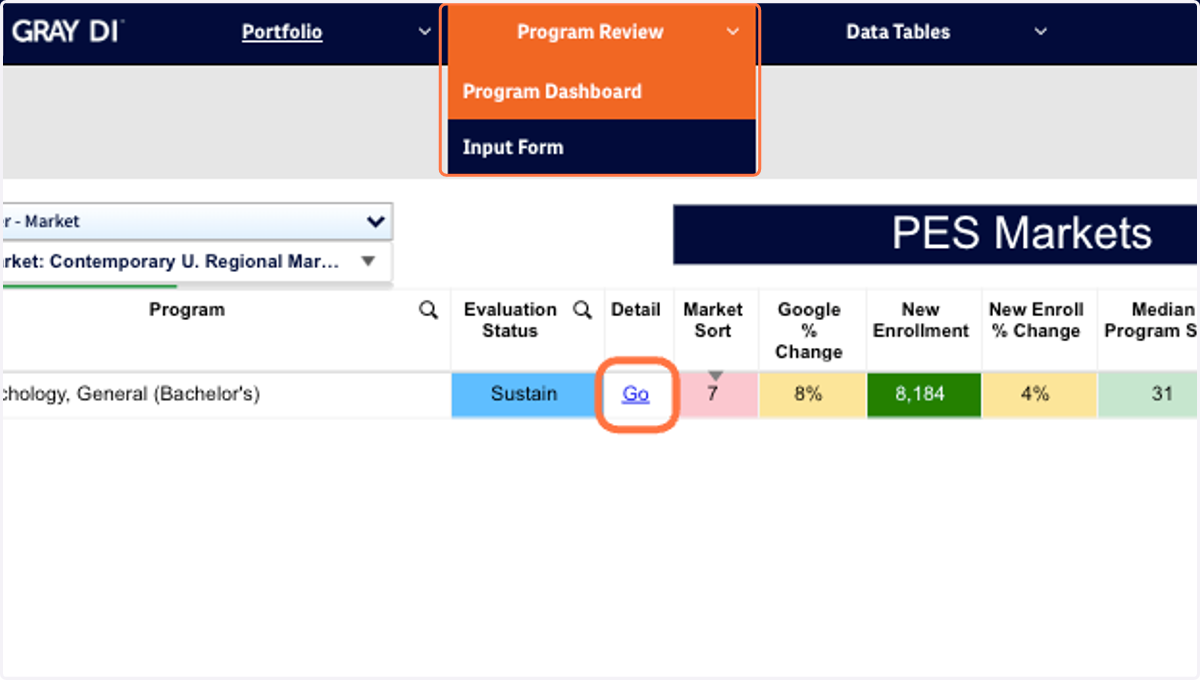Expand the Portfolio dropdown chevron

423,32
